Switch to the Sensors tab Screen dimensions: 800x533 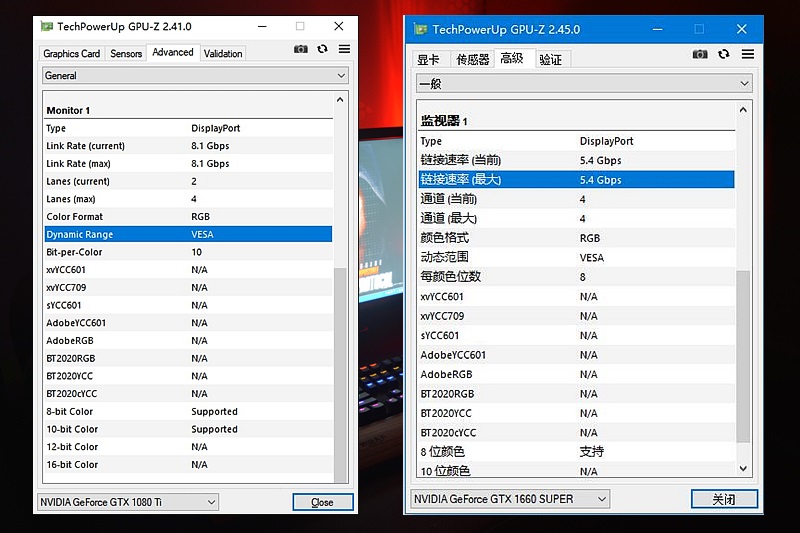126,53
